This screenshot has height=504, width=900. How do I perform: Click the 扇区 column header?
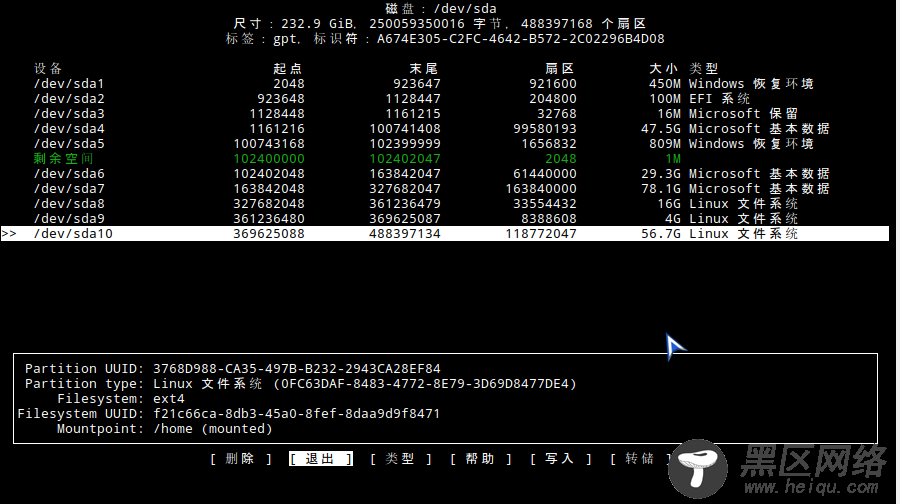click(560, 69)
